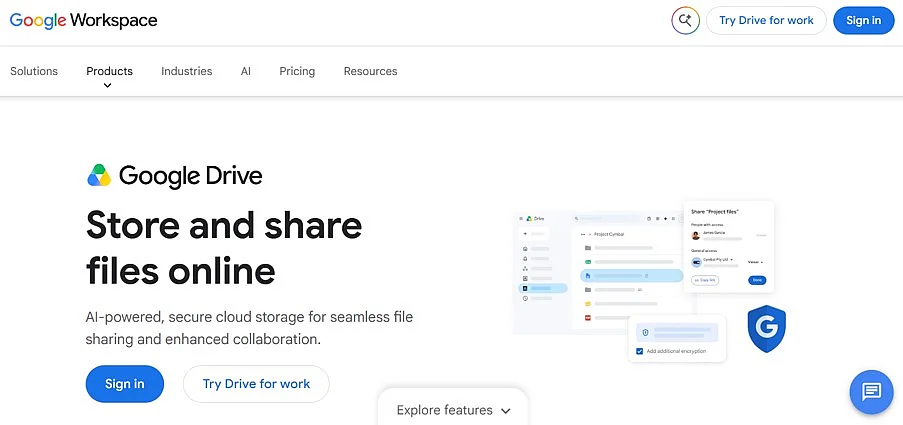Open the Products menu
Viewport: 903px width, 425px height.
click(x=109, y=71)
